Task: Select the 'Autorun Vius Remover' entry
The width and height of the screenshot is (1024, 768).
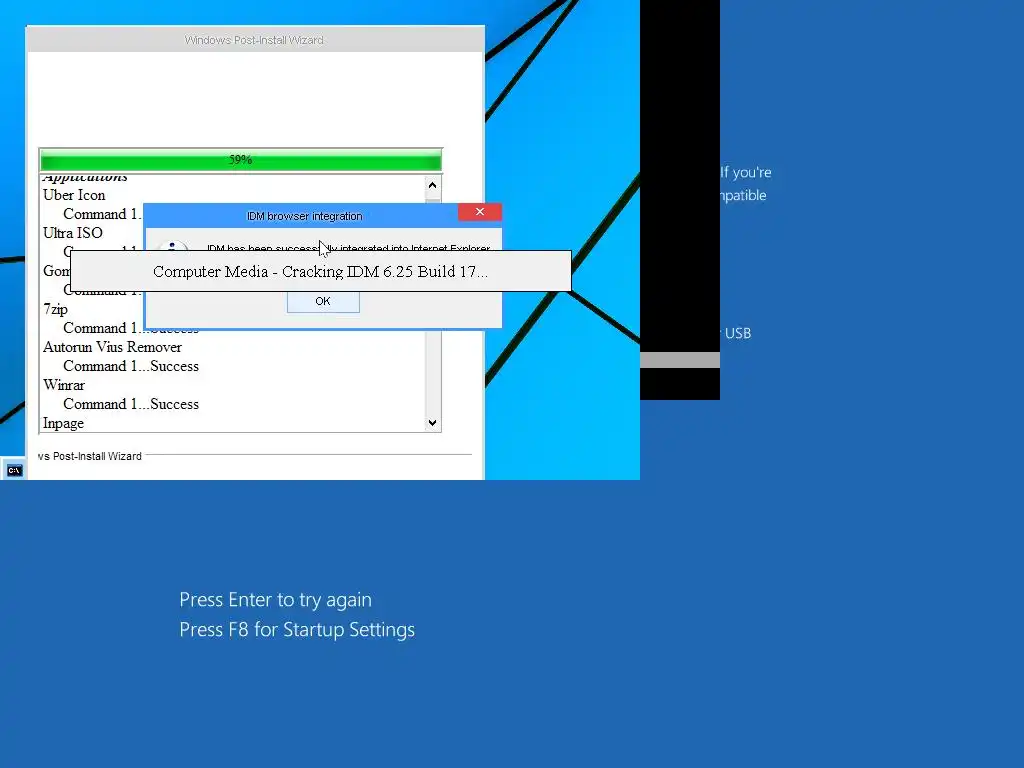Action: (112, 347)
